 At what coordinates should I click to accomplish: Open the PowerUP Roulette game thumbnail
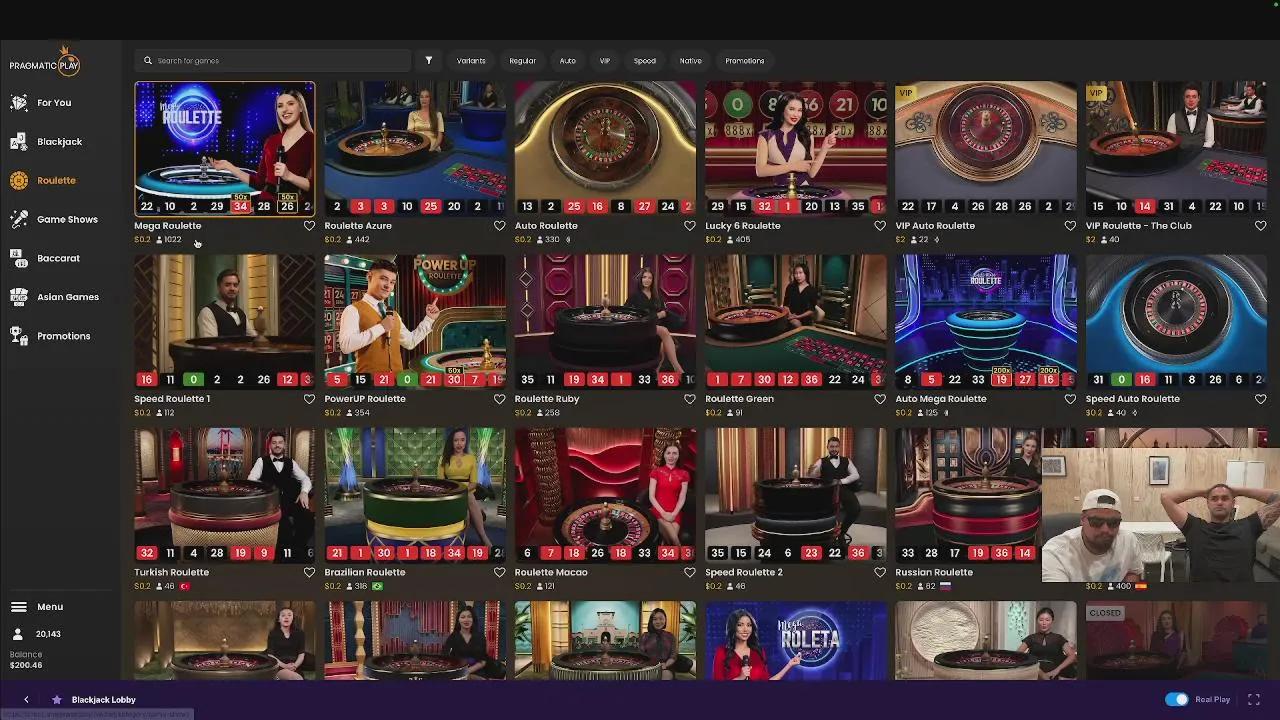point(415,320)
